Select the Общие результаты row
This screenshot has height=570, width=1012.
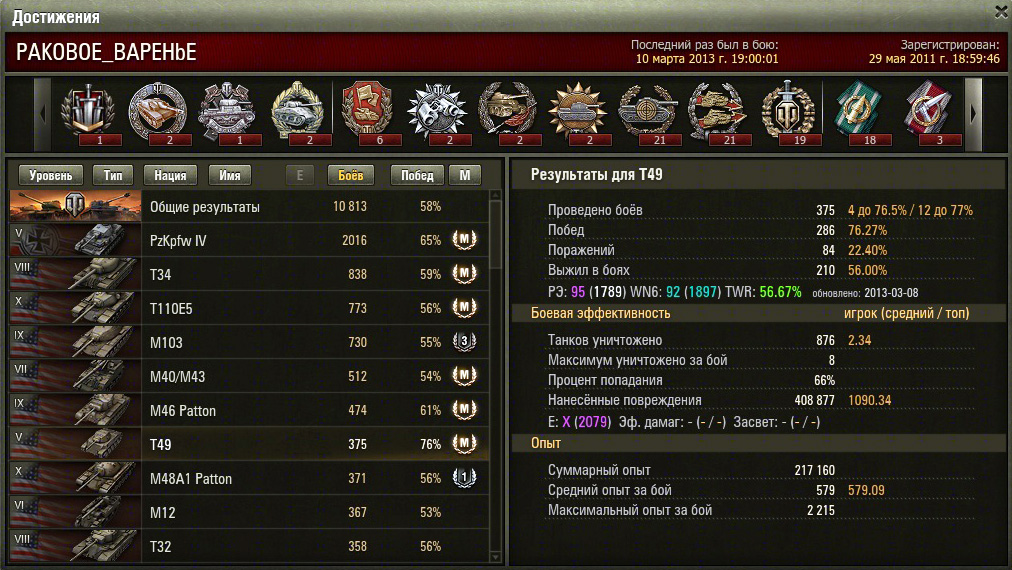tap(249, 207)
